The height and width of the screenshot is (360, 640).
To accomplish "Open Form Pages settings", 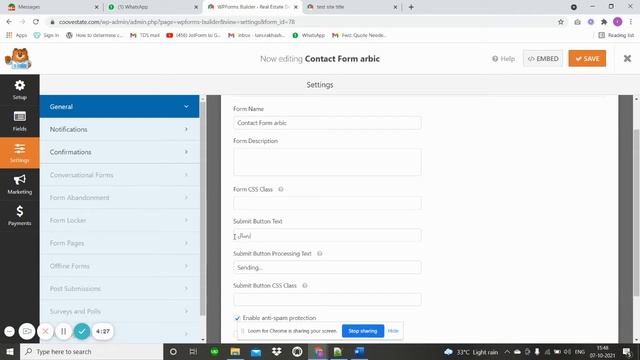I will pos(120,243).
